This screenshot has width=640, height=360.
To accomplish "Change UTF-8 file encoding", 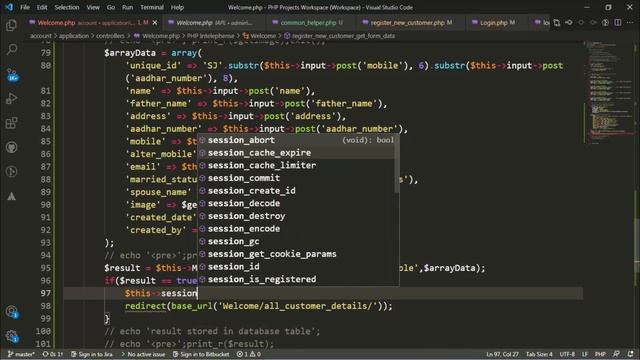I will 567,354.
